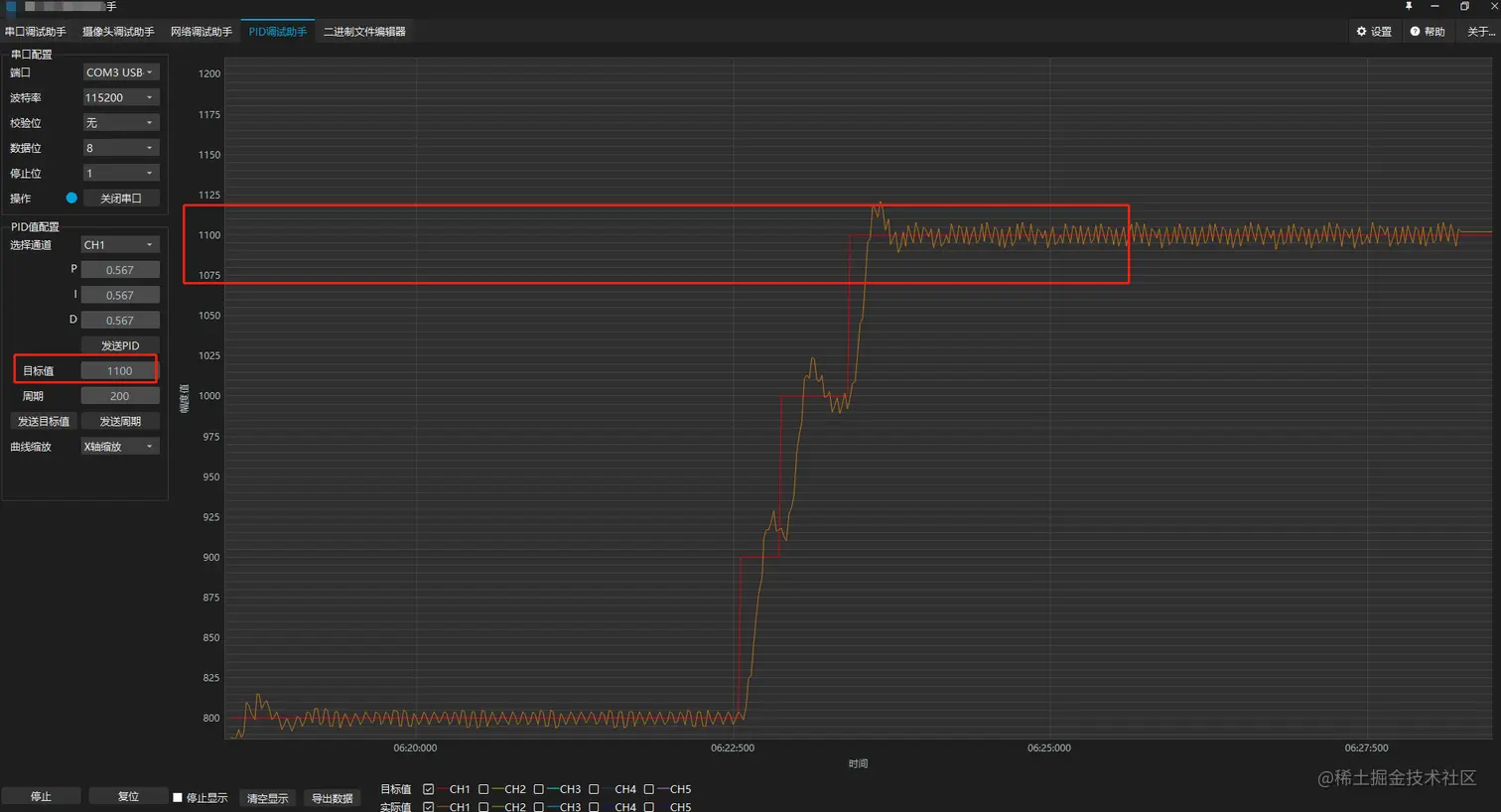
Task: Enable the 目标值 CH2 legend checkbox
Action: 483,789
